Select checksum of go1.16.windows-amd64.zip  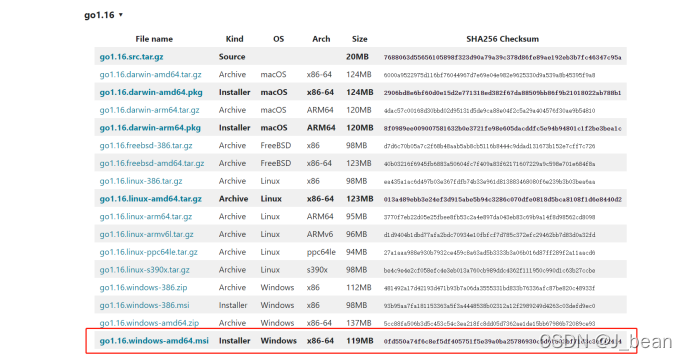489,324
